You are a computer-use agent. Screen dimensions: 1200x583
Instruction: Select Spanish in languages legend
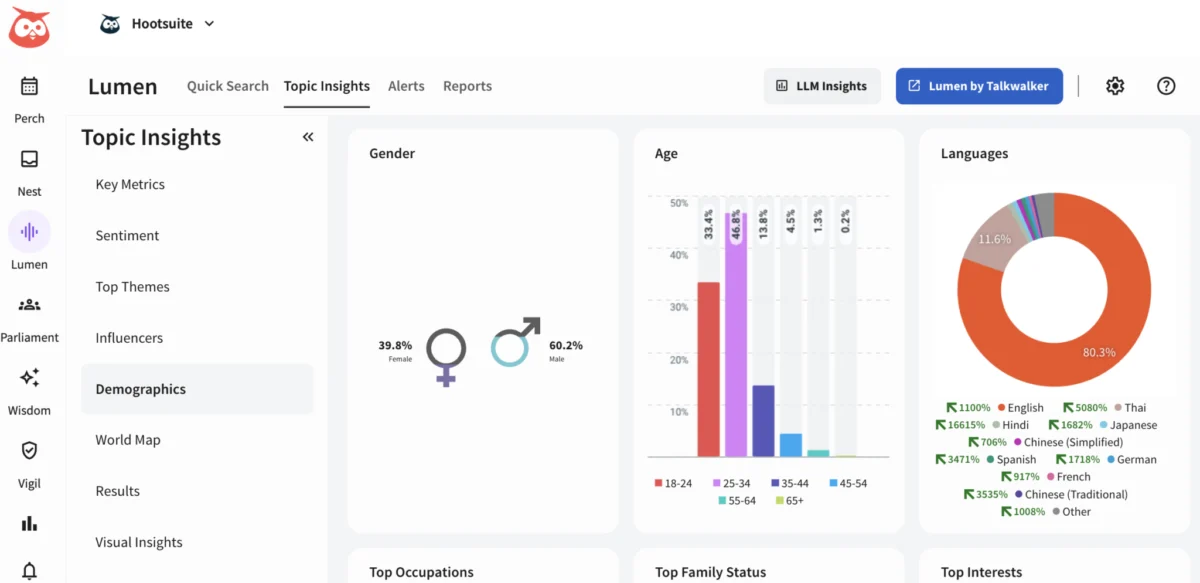[x=1011, y=460]
